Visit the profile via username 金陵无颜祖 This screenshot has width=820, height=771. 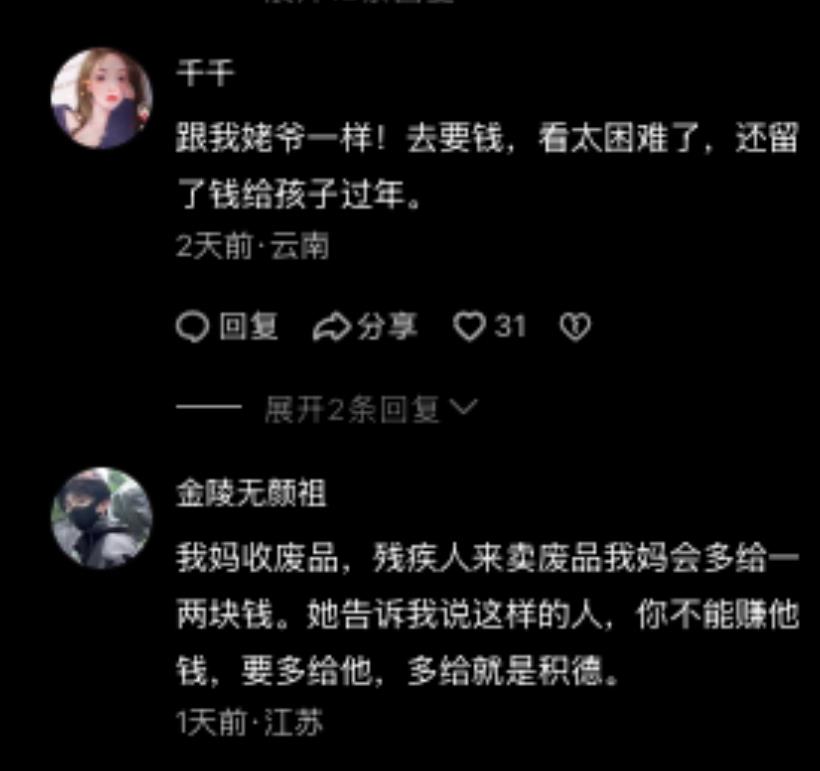point(251,493)
